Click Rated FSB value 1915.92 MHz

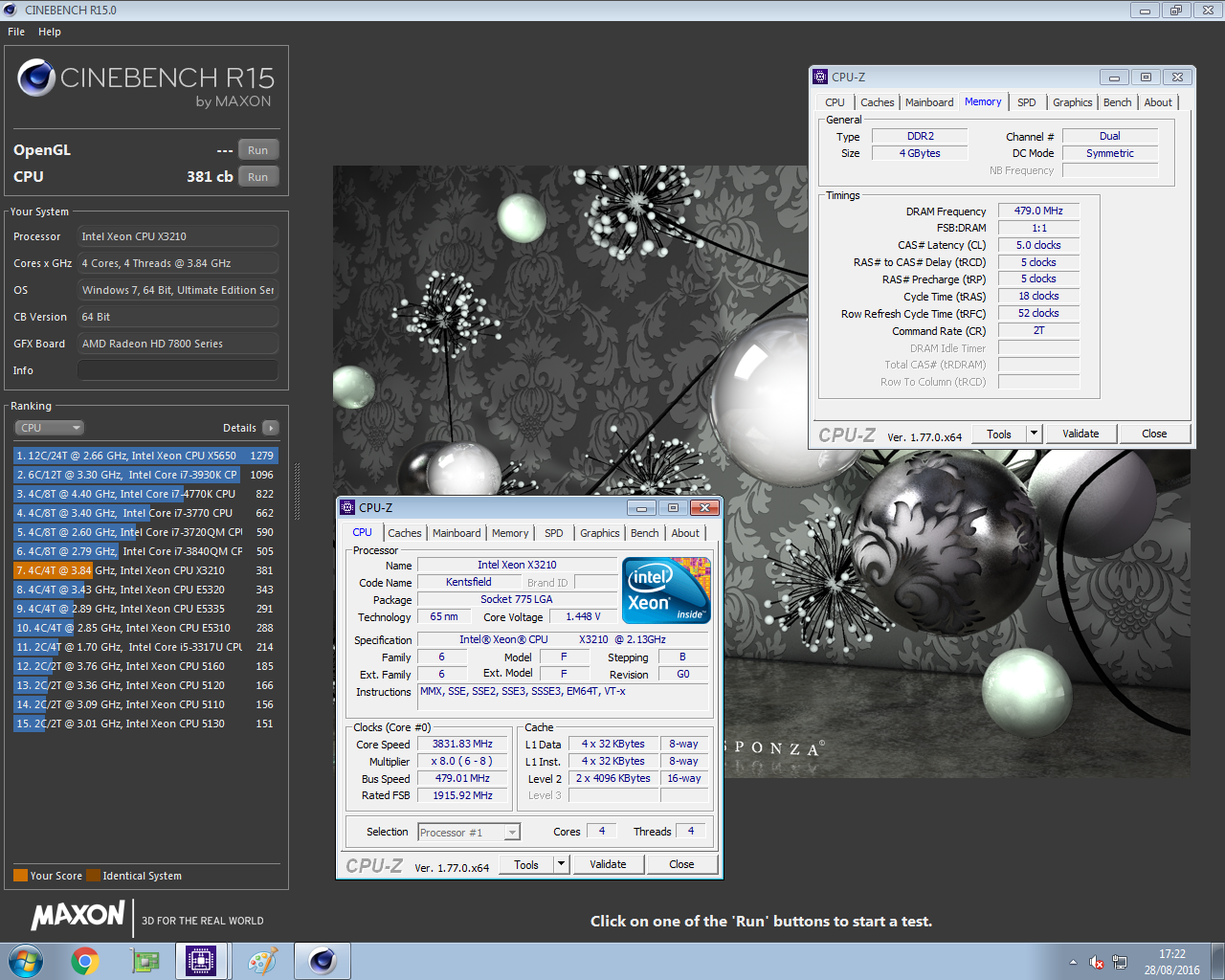(462, 795)
